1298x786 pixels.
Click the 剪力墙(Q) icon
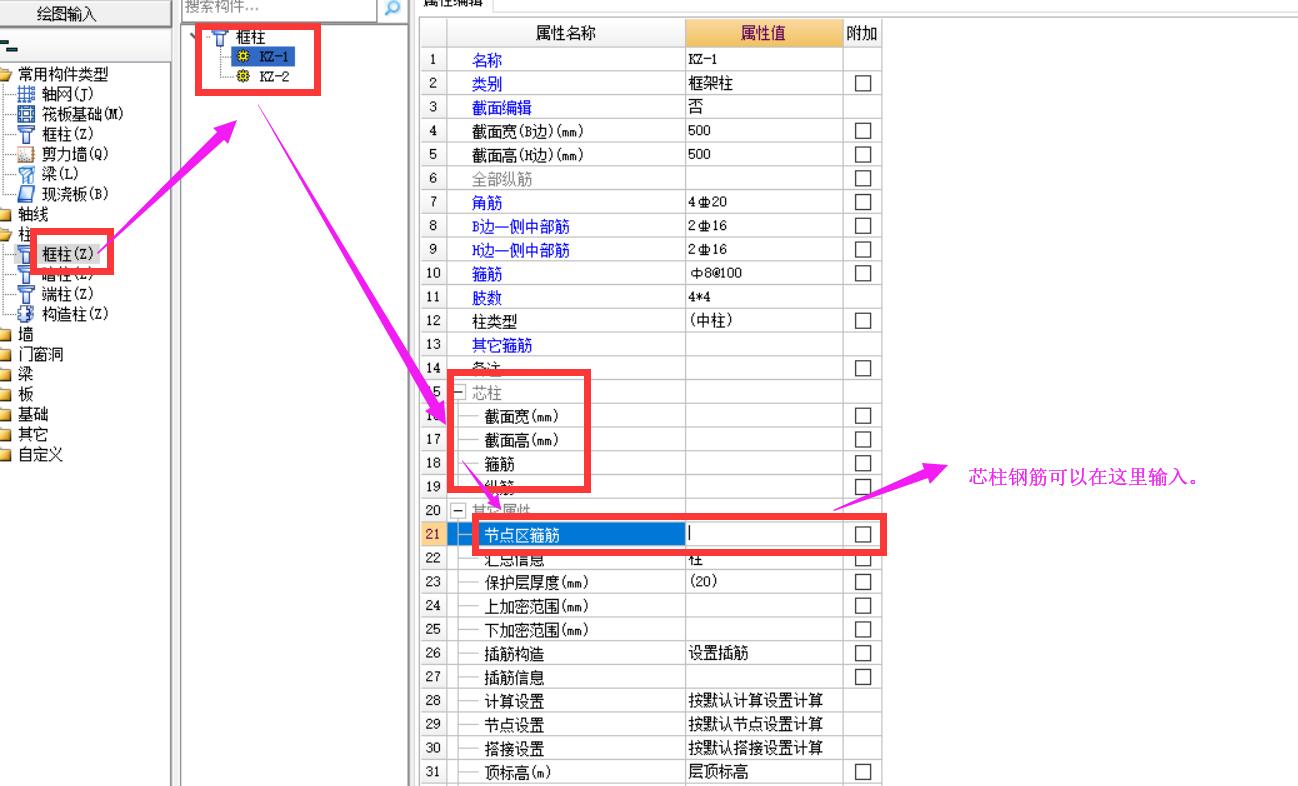coord(26,154)
